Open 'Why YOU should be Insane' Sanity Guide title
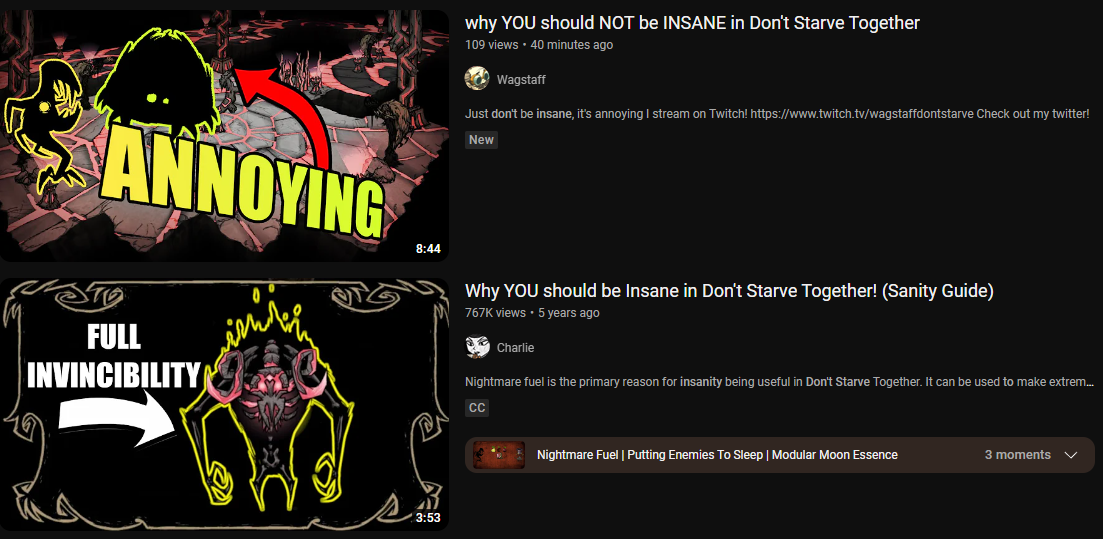Screen dimensions: 1103x539 point(729,291)
